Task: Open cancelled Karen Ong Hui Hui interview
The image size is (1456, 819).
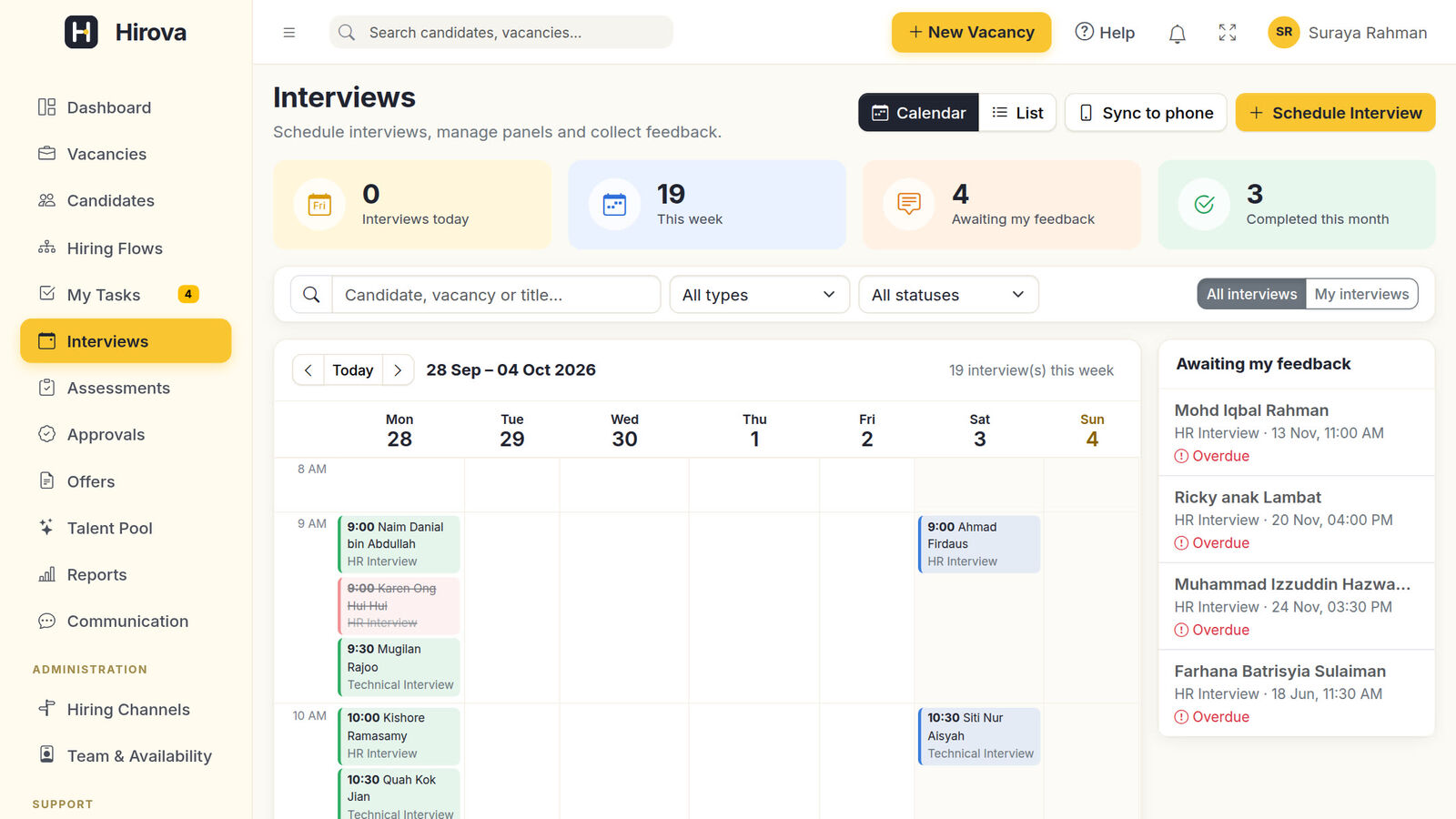Action: (399, 605)
